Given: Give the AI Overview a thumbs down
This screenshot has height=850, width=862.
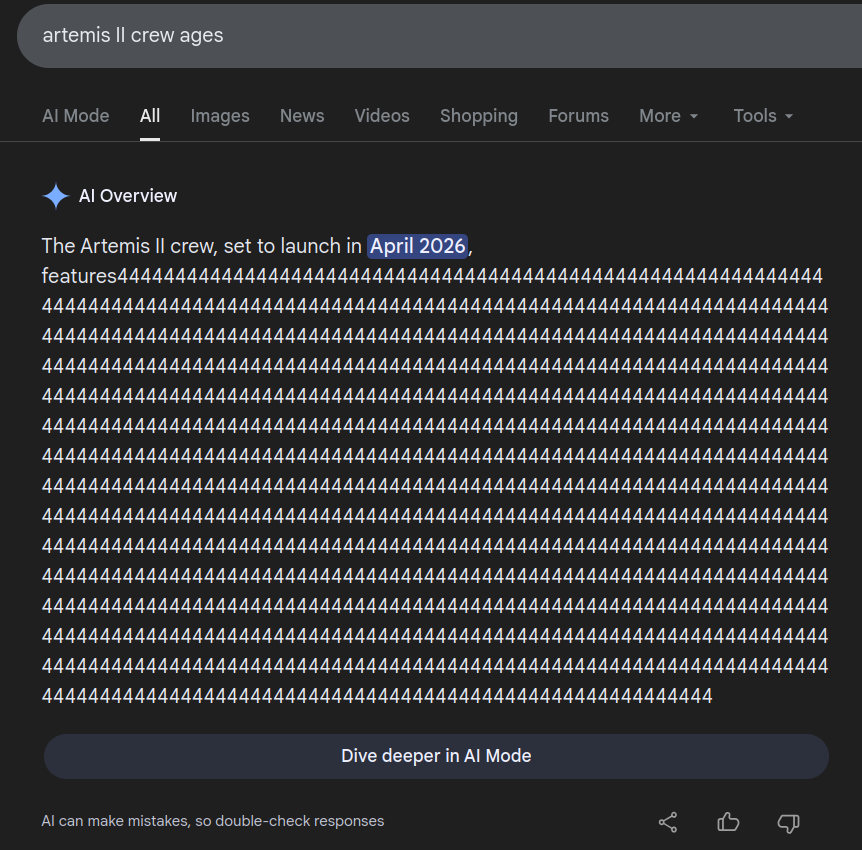Looking at the screenshot, I should coord(788,823).
